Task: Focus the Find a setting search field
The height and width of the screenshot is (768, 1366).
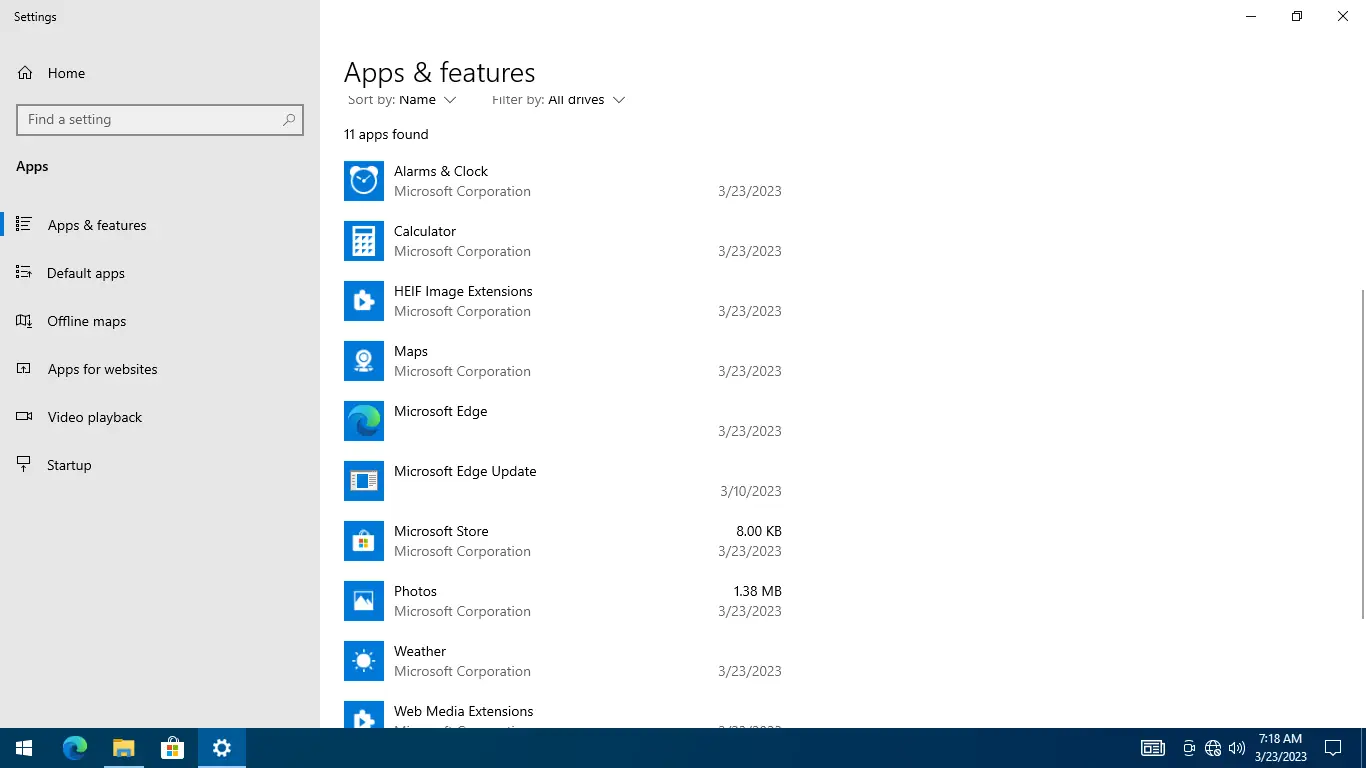Action: pyautogui.click(x=160, y=120)
